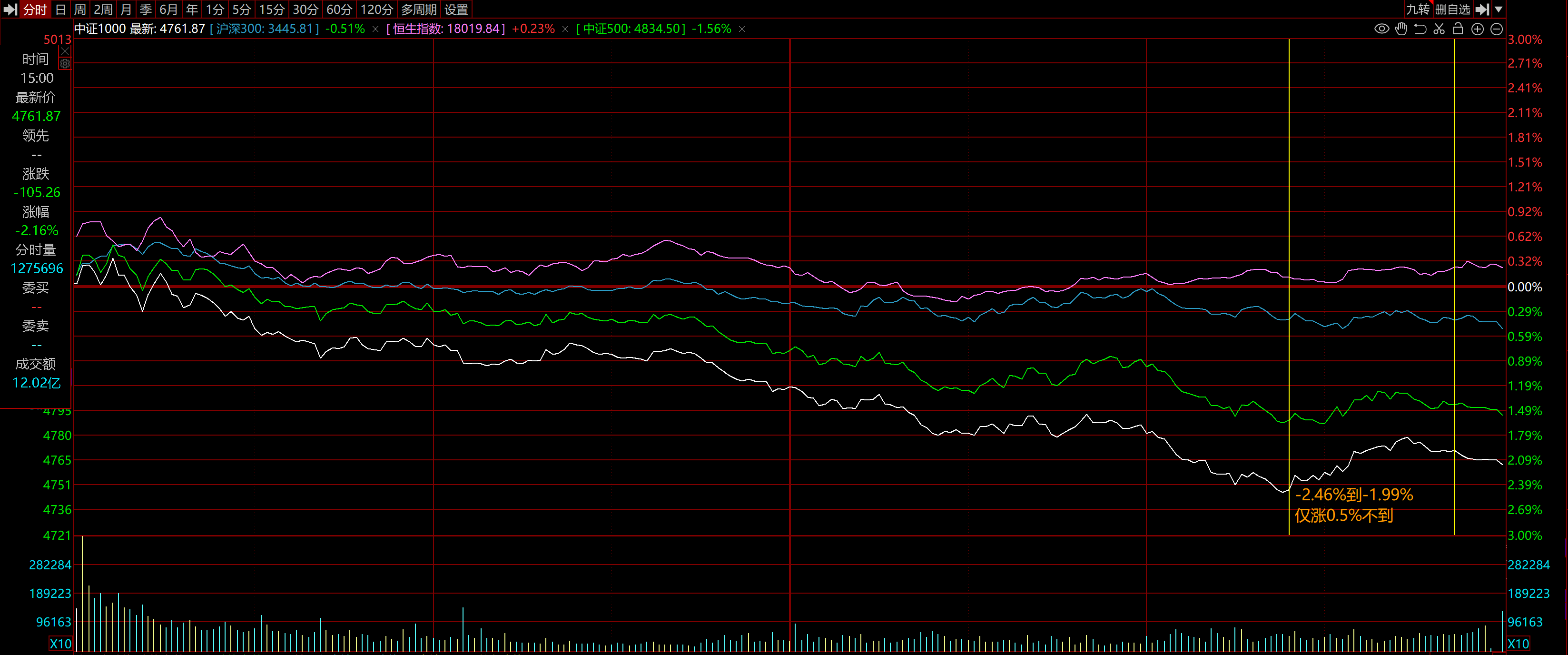Open the 多周期 multi-period view
This screenshot has height=655, width=1568.
click(x=418, y=9)
